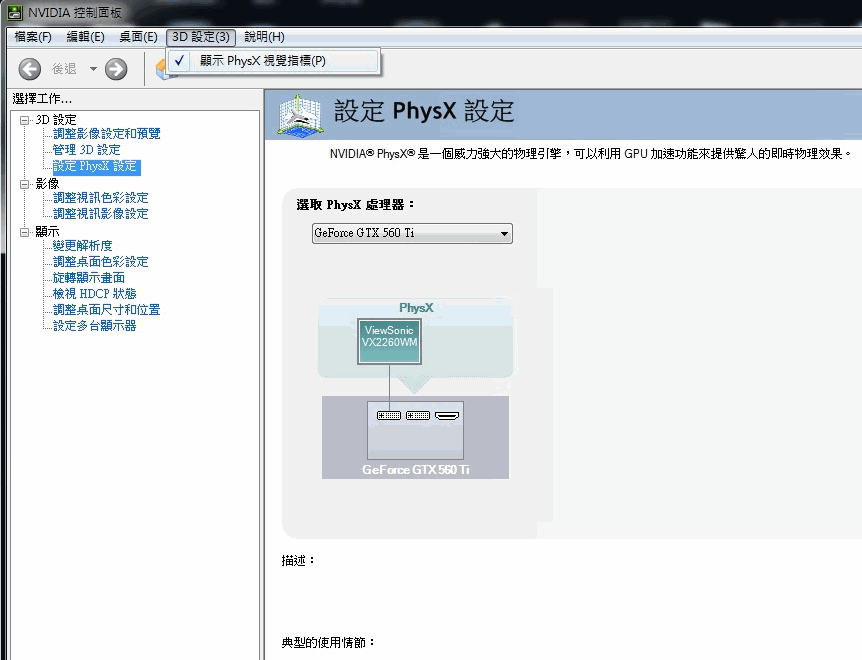Screen dimensions: 862x660
Task: Click the 典型的使用情節： label
Action: (x=329, y=642)
